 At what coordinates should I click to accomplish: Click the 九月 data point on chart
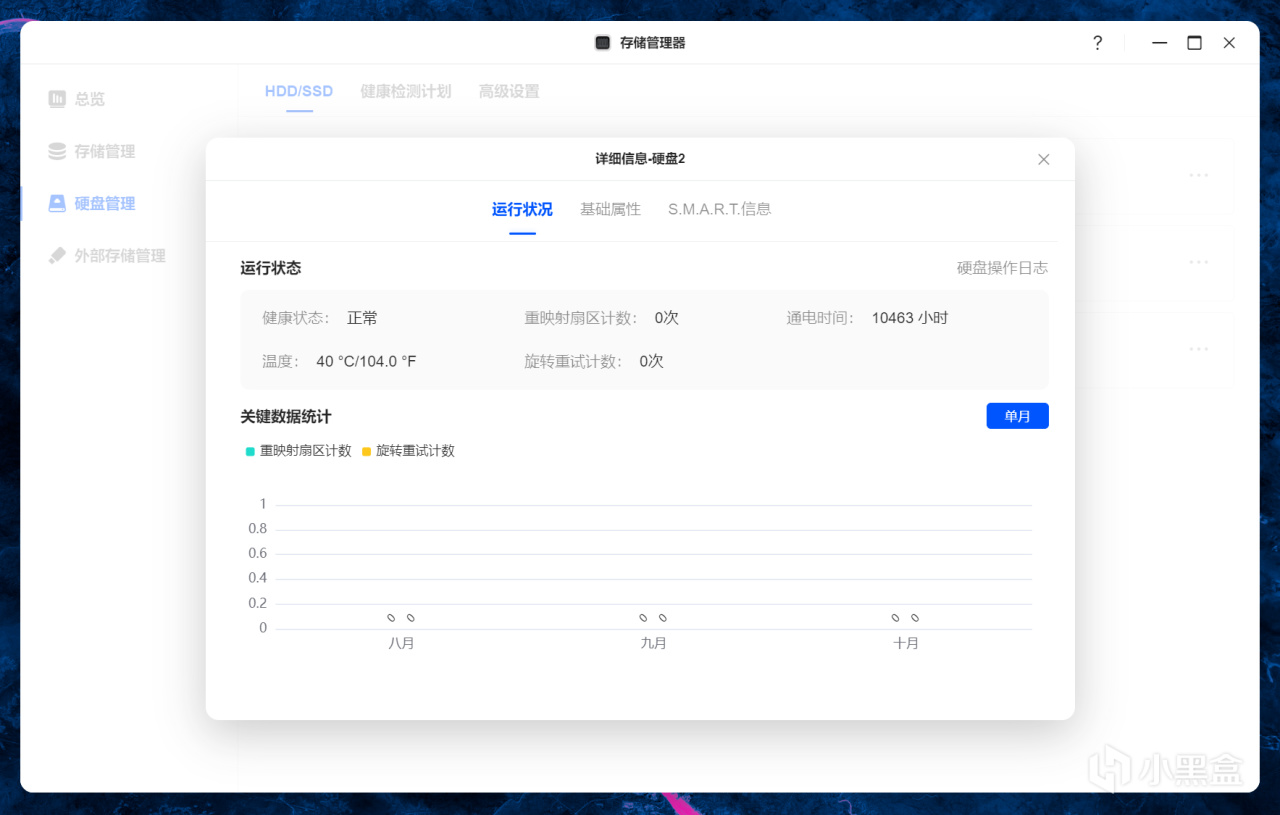653,618
